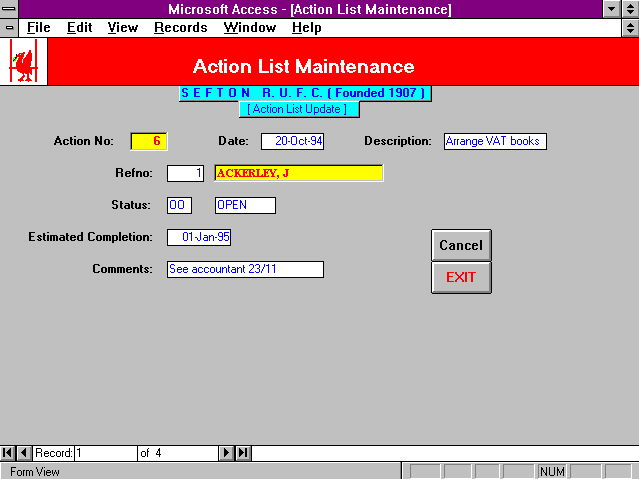Edit Comments field See accountant 23/11

pos(245,269)
